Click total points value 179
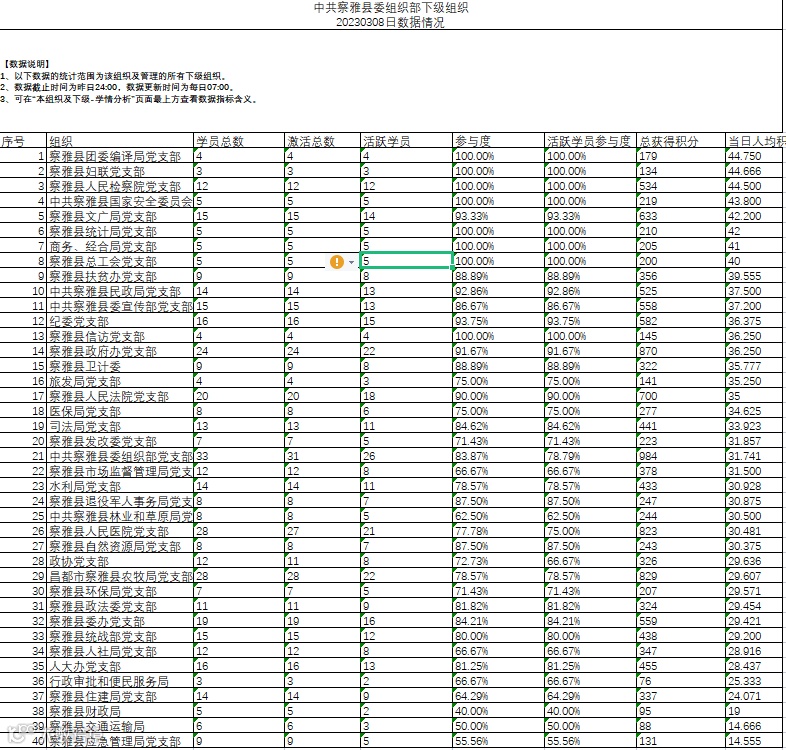 [648, 156]
